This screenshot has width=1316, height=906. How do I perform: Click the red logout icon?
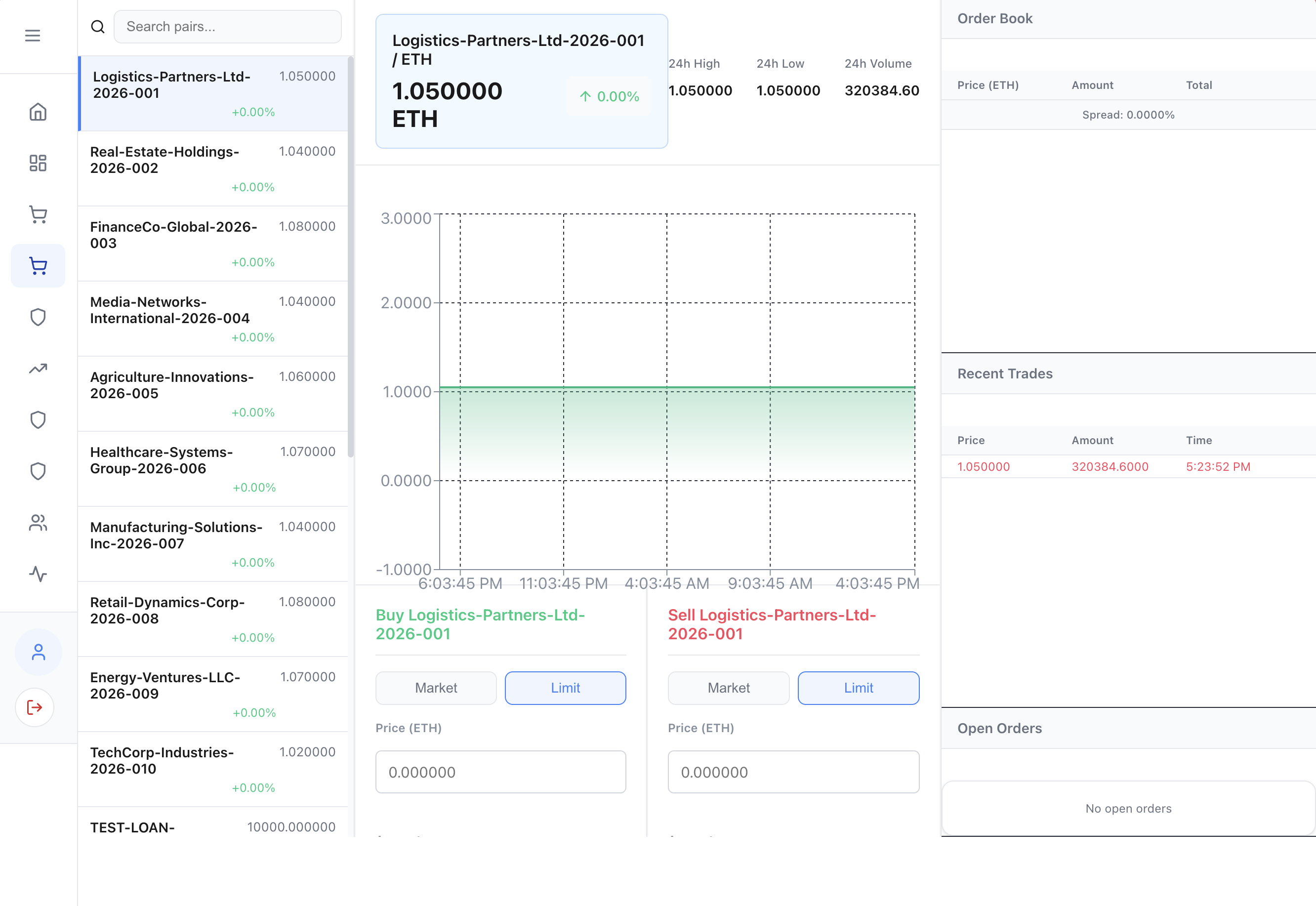pyautogui.click(x=35, y=707)
